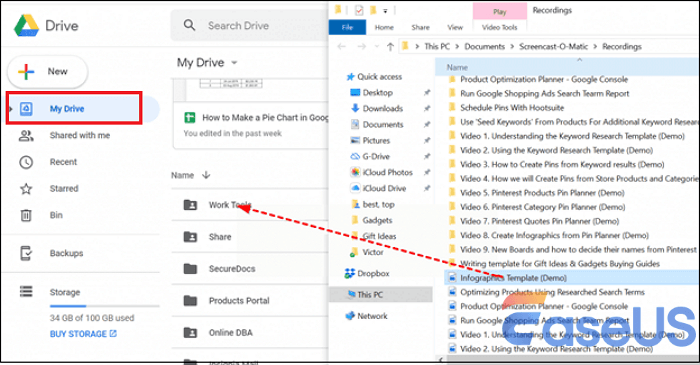
Task: Click Documents in the address bar
Action: (x=484, y=46)
